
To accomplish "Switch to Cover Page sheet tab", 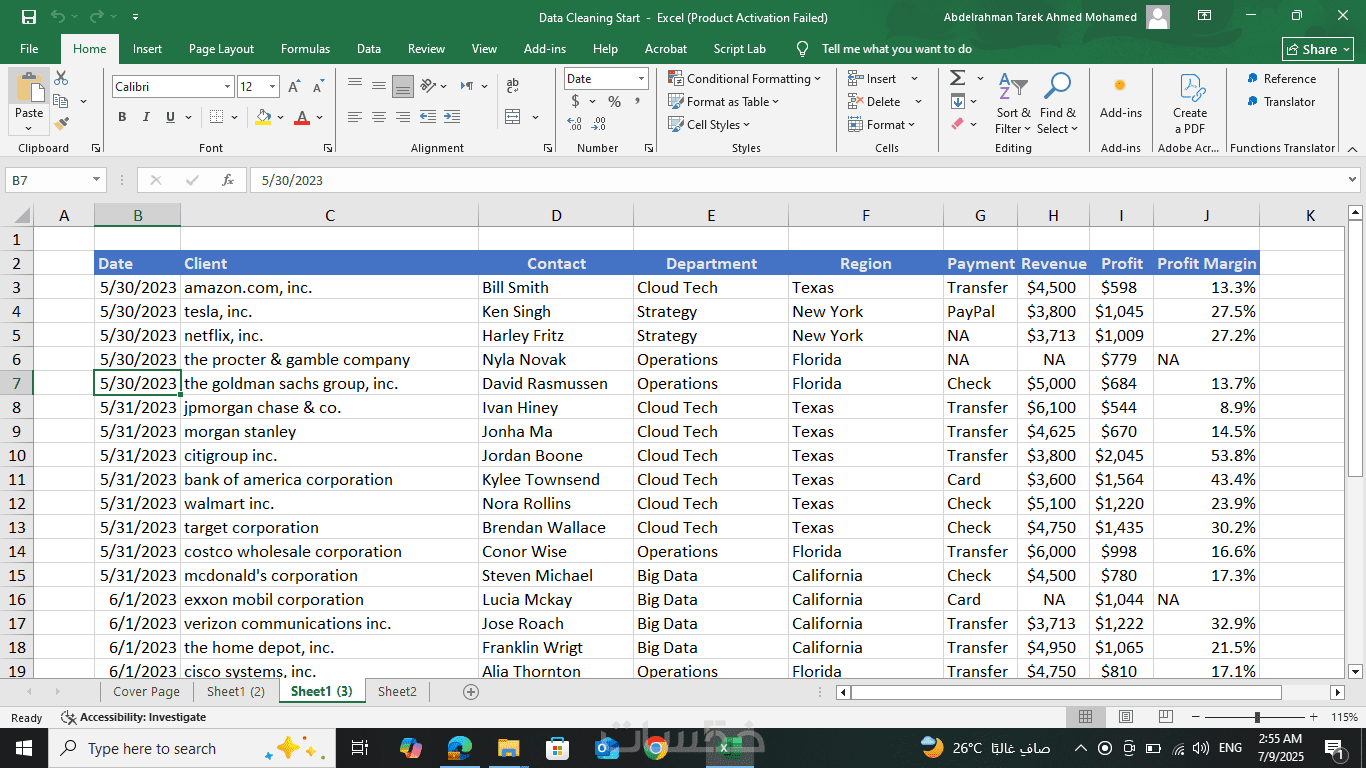I will click(146, 691).
